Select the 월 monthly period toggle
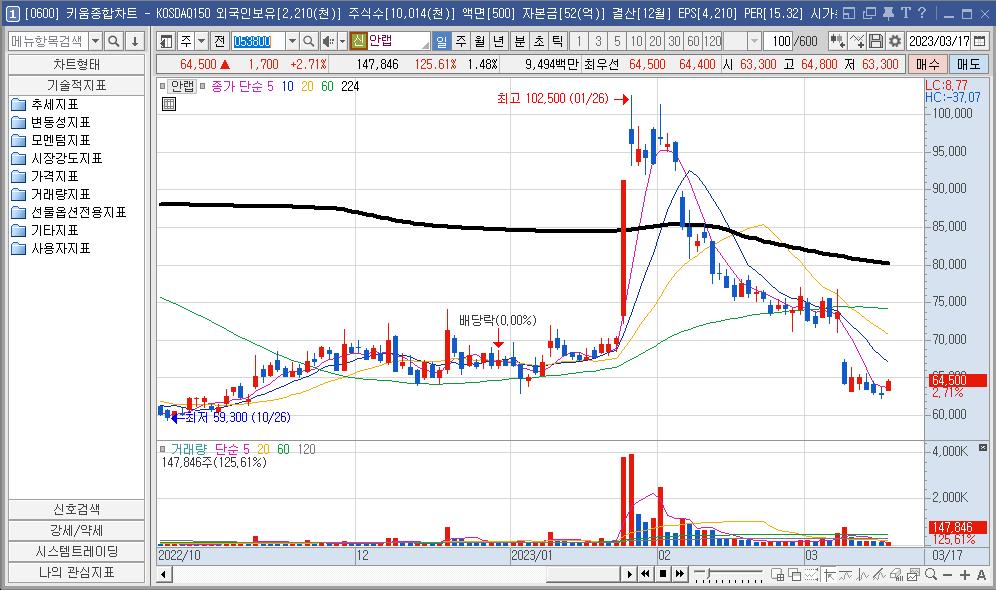This screenshot has height=590, width=996. click(x=480, y=41)
